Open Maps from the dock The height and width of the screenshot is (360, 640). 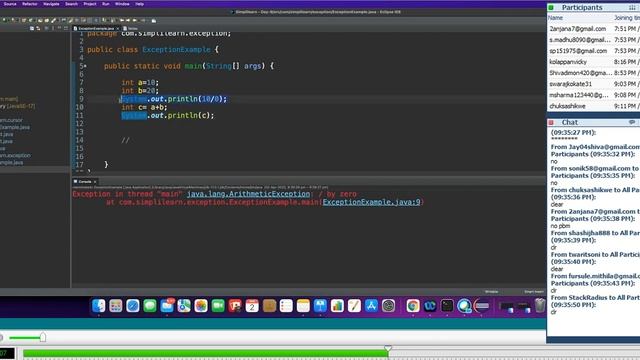coord(184,305)
